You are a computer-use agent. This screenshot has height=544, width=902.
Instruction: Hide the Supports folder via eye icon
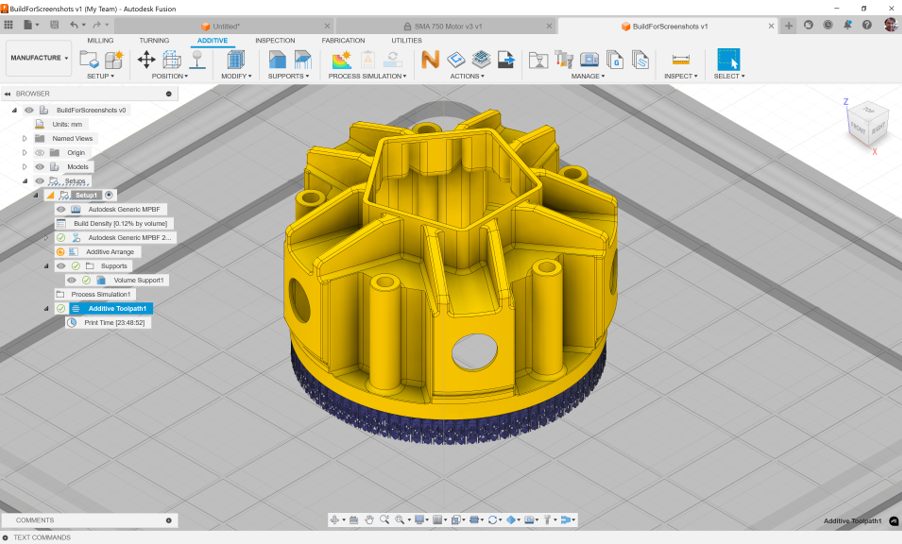tap(61, 266)
